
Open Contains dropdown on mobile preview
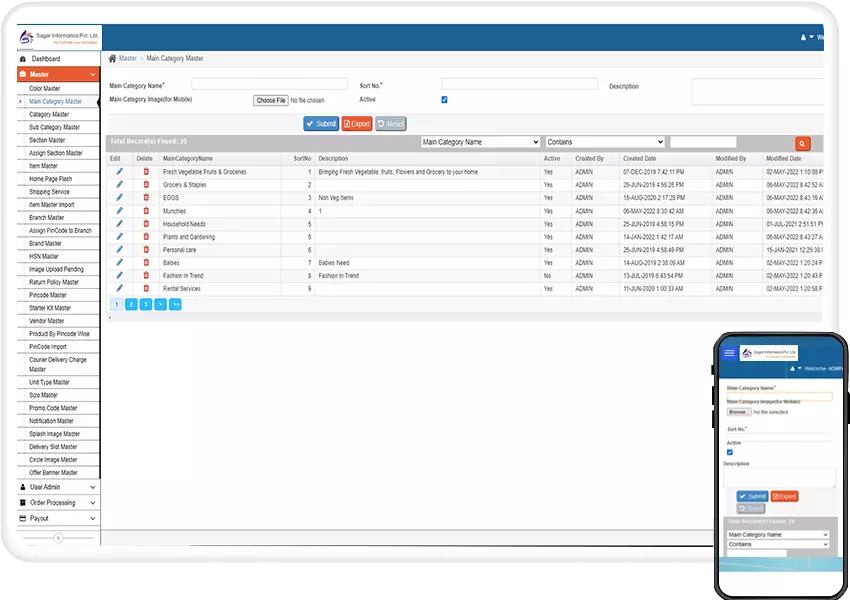click(x=778, y=544)
